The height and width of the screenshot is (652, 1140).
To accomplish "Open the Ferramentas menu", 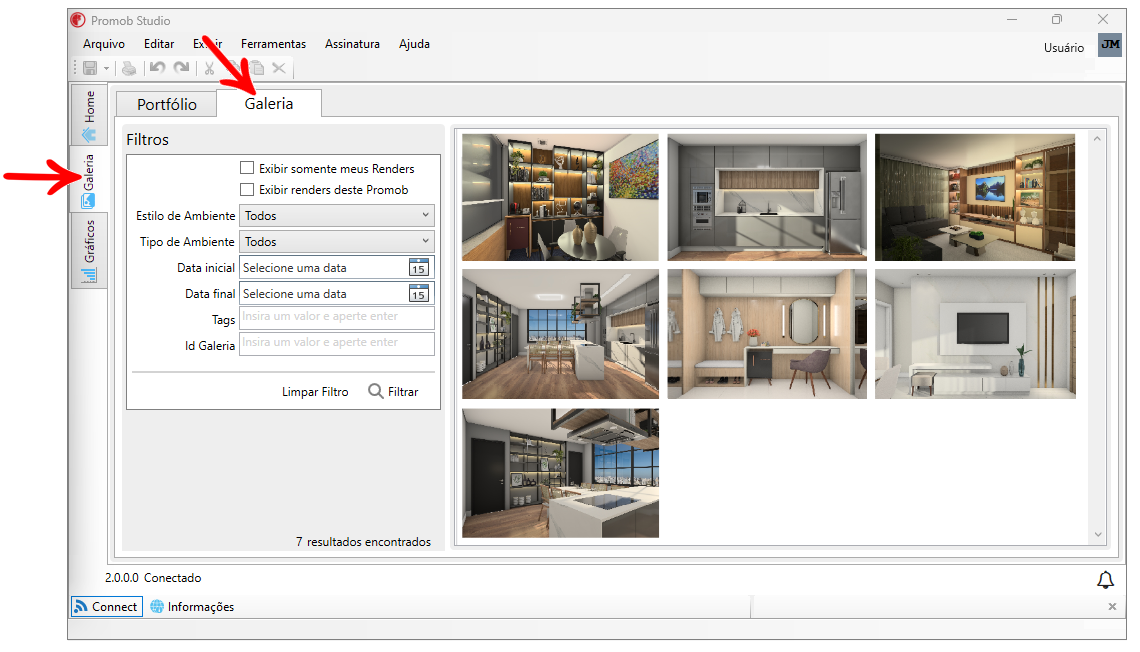I will pos(273,44).
